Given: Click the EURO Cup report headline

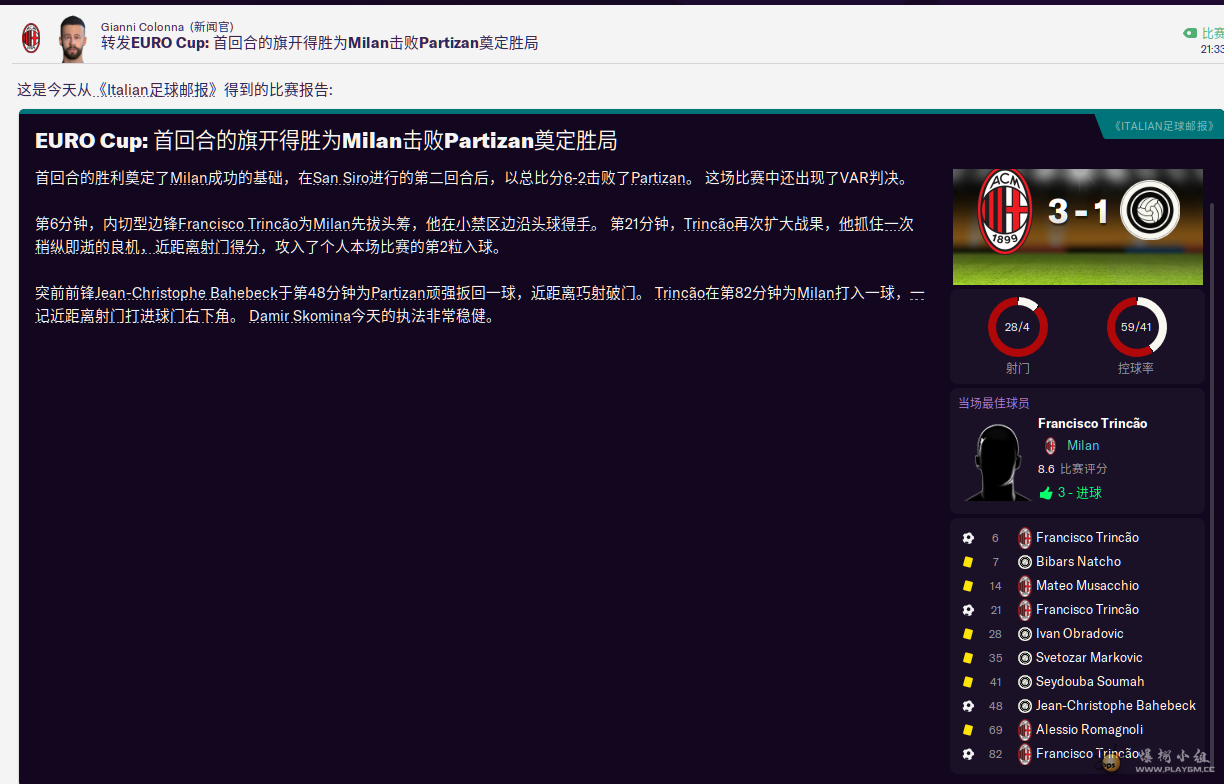Looking at the screenshot, I should (326, 141).
